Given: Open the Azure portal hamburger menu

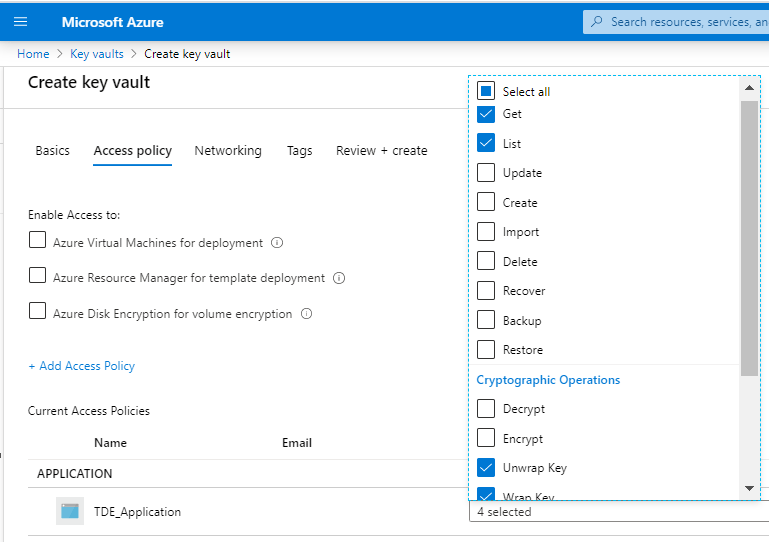Looking at the screenshot, I should (20, 21).
